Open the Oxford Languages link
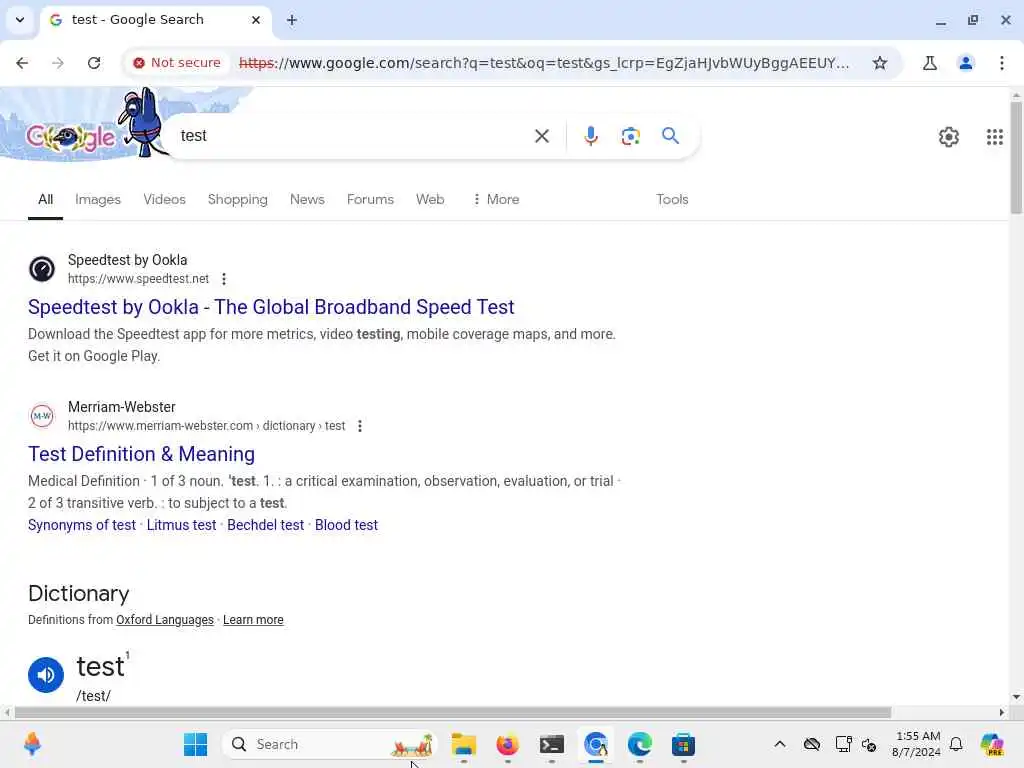Viewport: 1024px width, 768px height. point(165,620)
